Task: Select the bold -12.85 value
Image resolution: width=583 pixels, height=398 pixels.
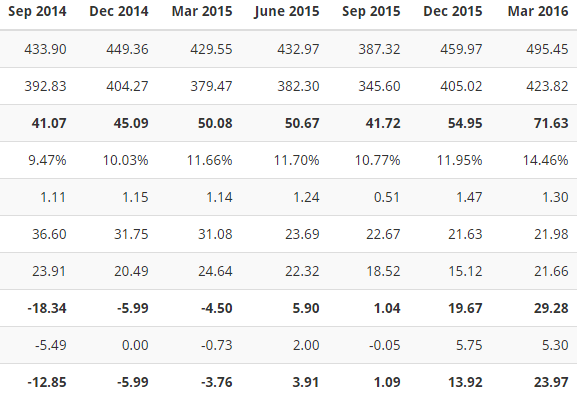Action: pos(47,382)
